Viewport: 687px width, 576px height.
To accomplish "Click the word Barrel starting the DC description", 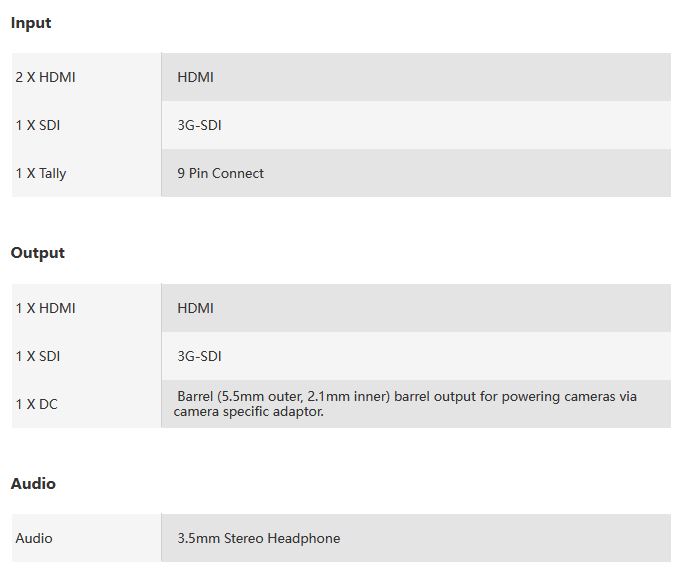I will pyautogui.click(x=197, y=396).
